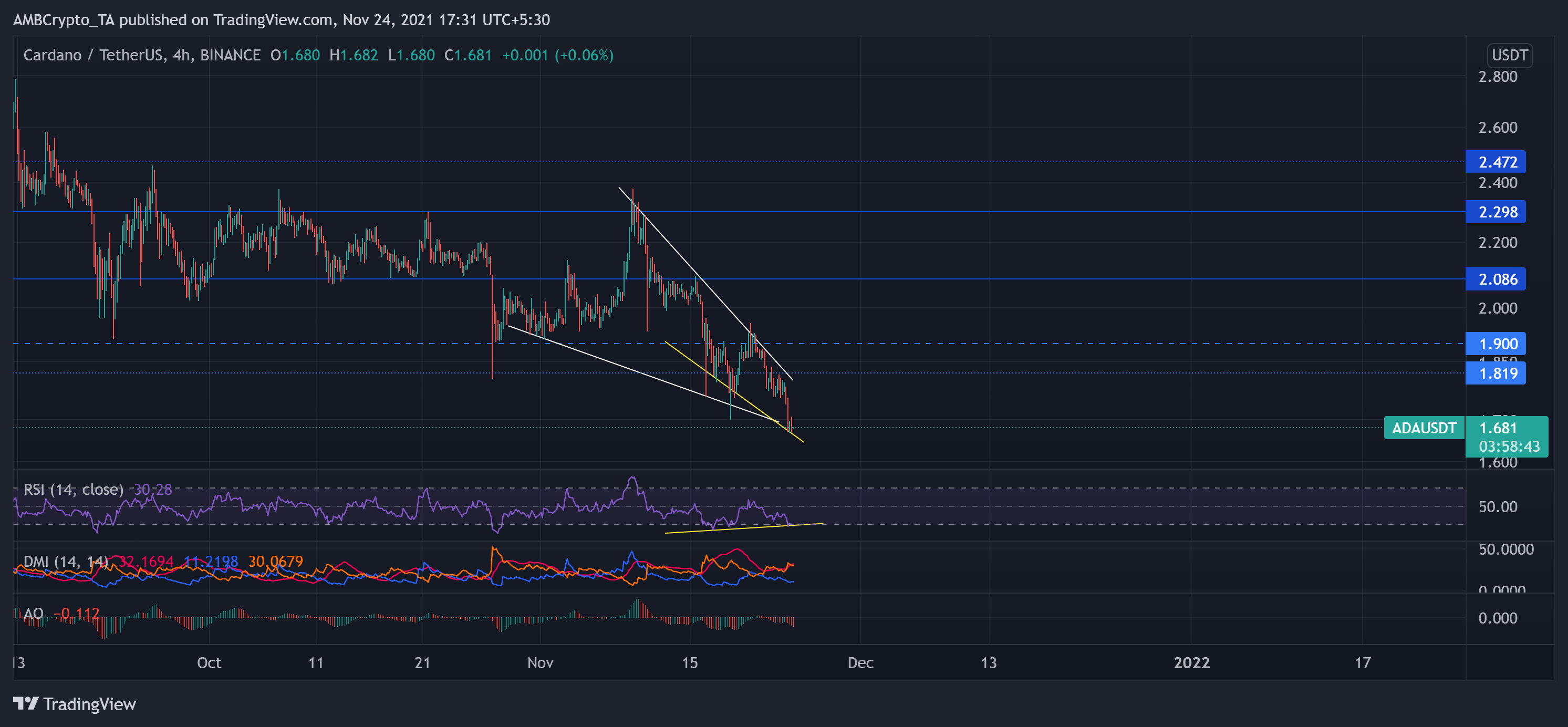The width and height of the screenshot is (1568, 727).
Task: Click the RSI (14, close) indicator label
Action: click(73, 489)
